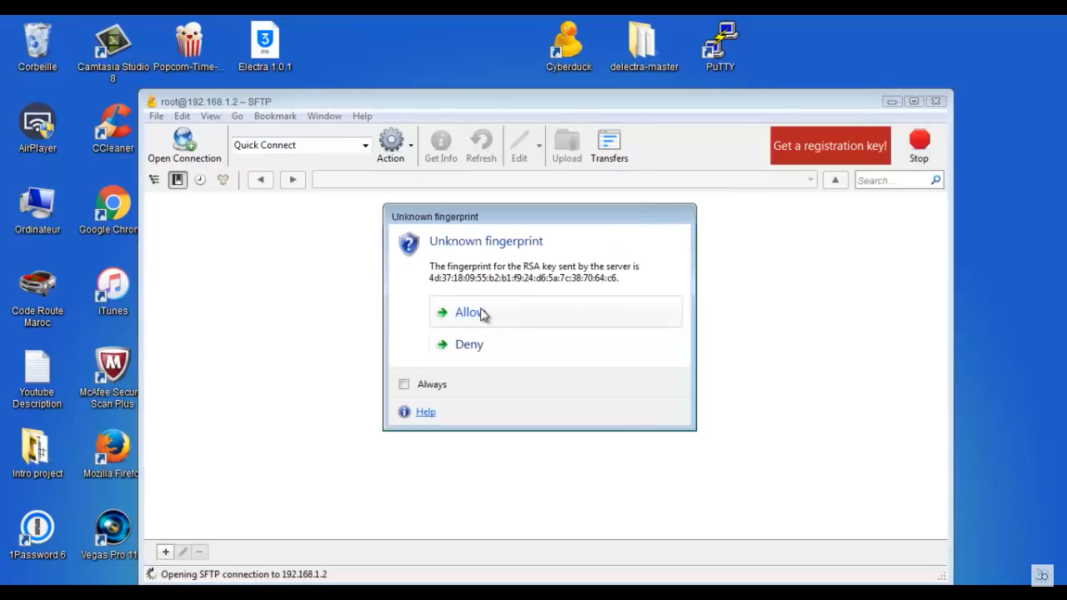The height and width of the screenshot is (600, 1067).
Task: Switch to the History clock view
Action: (200, 180)
